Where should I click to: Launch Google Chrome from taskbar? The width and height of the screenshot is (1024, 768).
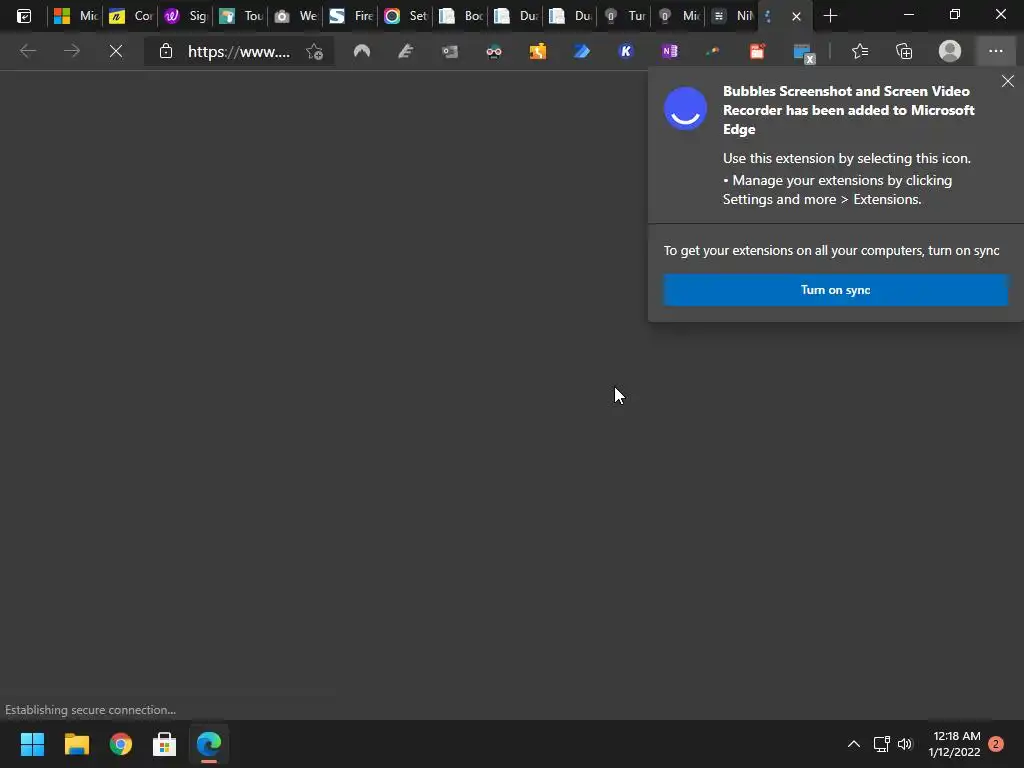tap(121, 744)
